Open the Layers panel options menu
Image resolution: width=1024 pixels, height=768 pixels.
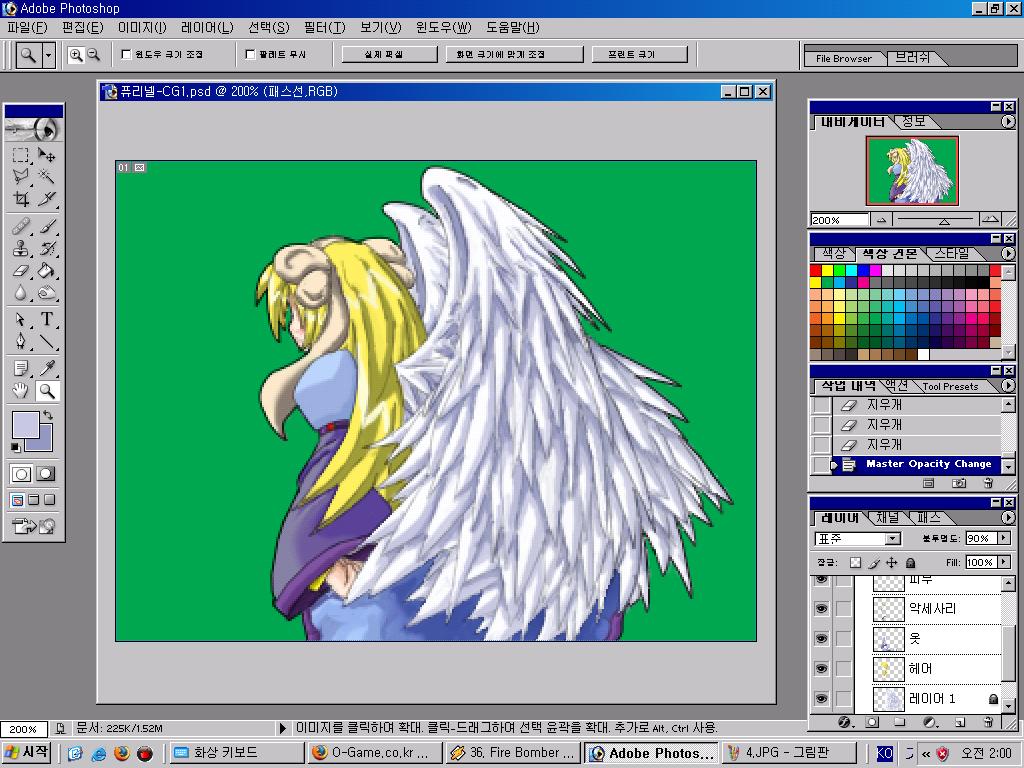1008,517
